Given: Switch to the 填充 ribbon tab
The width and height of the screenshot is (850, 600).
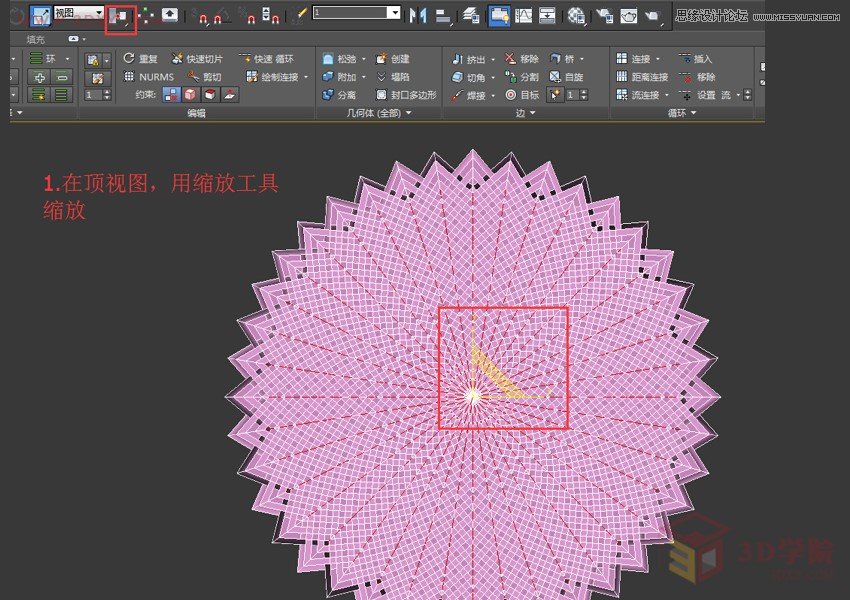Looking at the screenshot, I should click(36, 39).
